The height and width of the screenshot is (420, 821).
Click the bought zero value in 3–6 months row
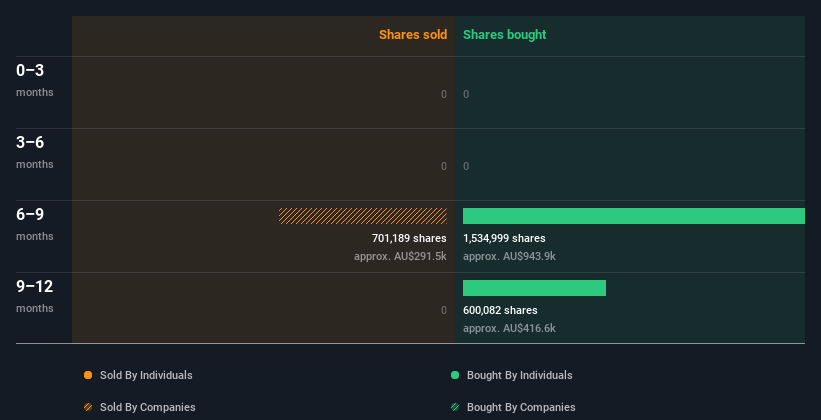click(466, 166)
